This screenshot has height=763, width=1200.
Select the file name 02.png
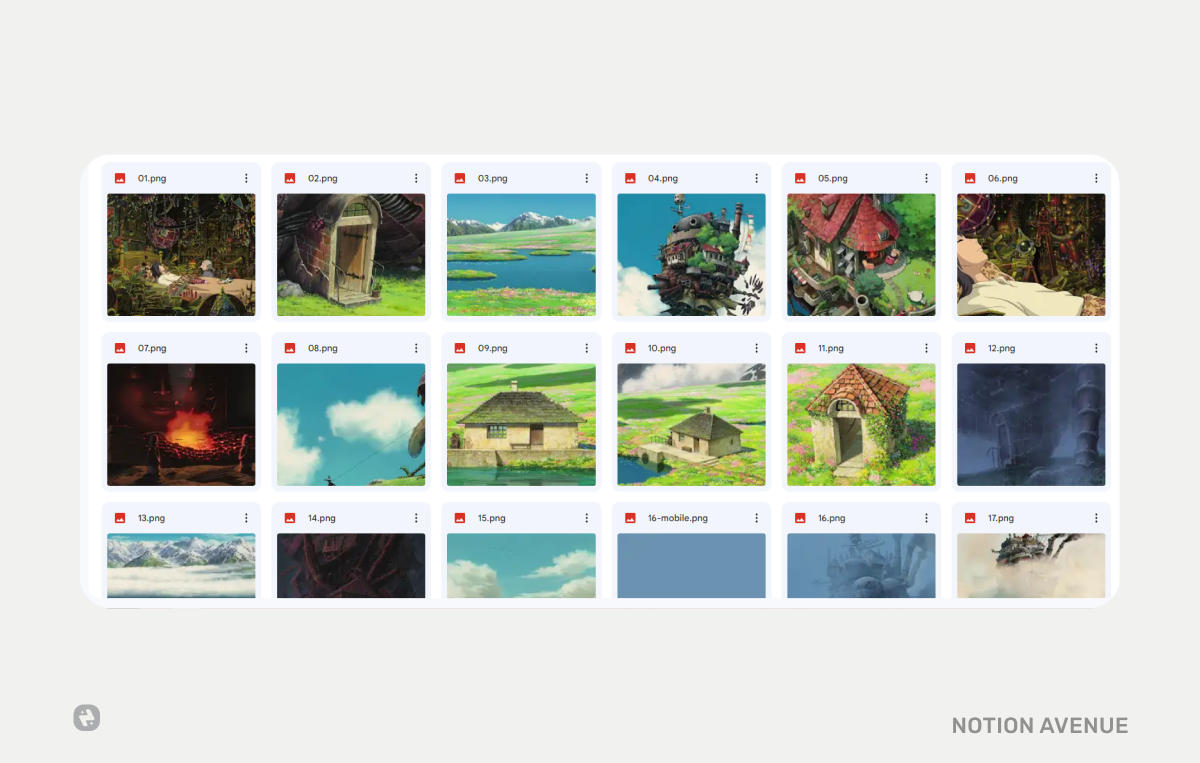[322, 178]
